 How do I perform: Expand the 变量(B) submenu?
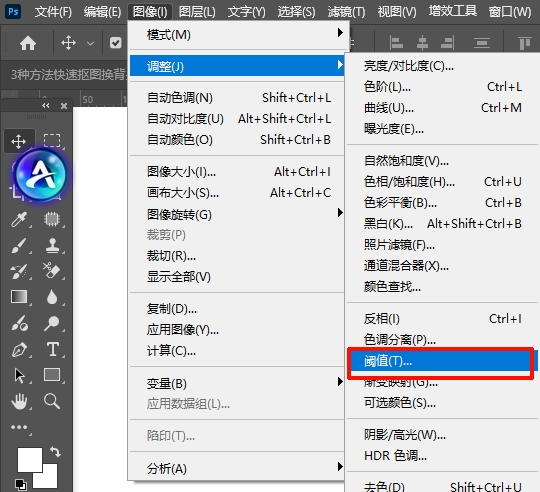(x=237, y=383)
